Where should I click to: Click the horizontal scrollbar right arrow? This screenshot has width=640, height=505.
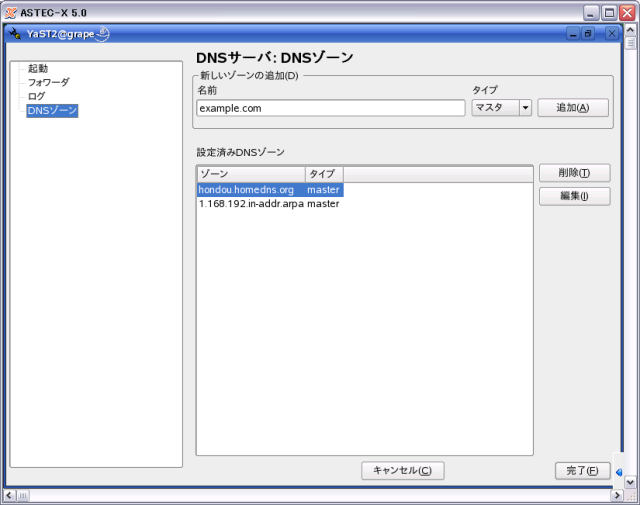click(616, 495)
